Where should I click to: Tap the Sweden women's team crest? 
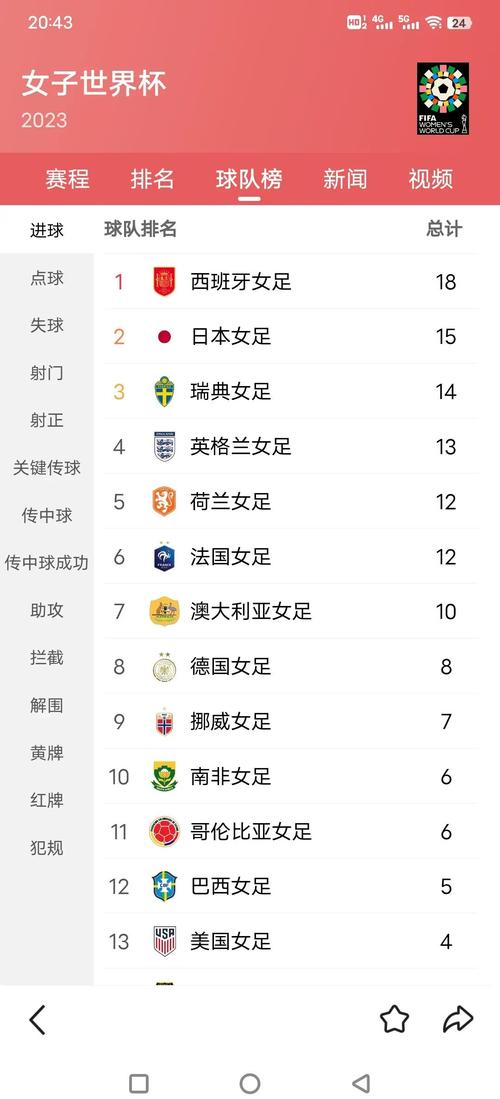click(164, 392)
